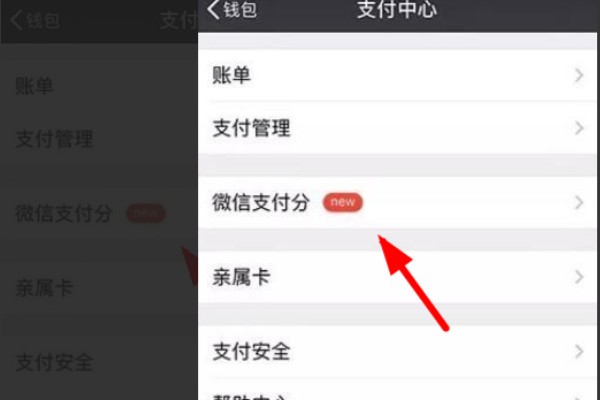Image resolution: width=600 pixels, height=400 pixels.
Task: Click the red new badge beside 微信支付分
Action: [342, 202]
